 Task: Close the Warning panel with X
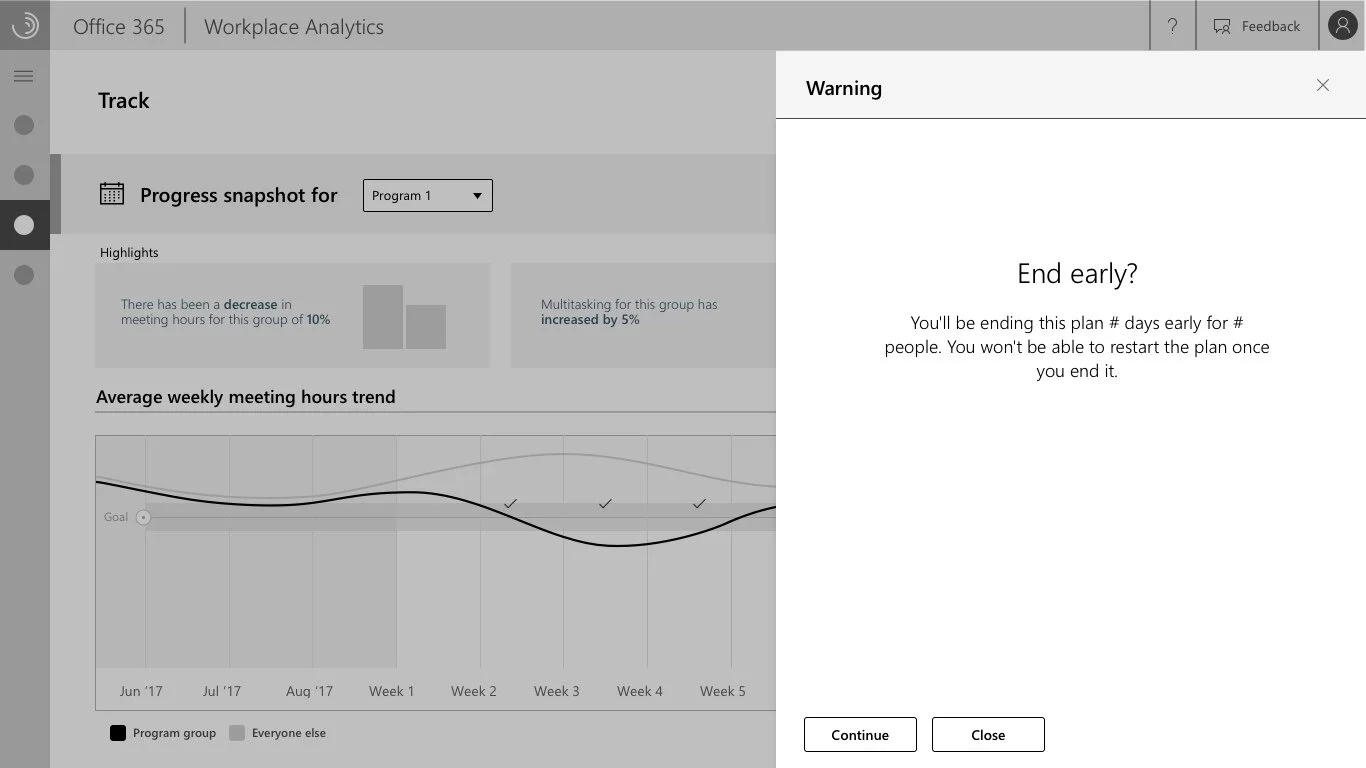(1323, 86)
